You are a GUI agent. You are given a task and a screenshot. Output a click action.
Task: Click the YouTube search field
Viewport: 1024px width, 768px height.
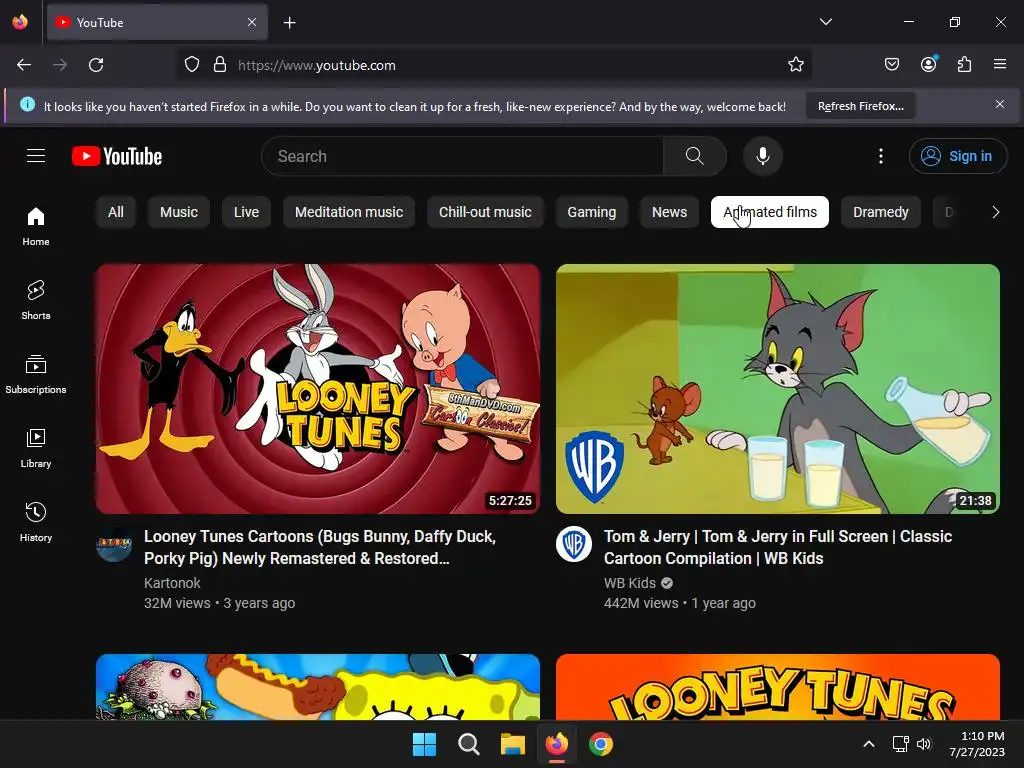(462, 156)
